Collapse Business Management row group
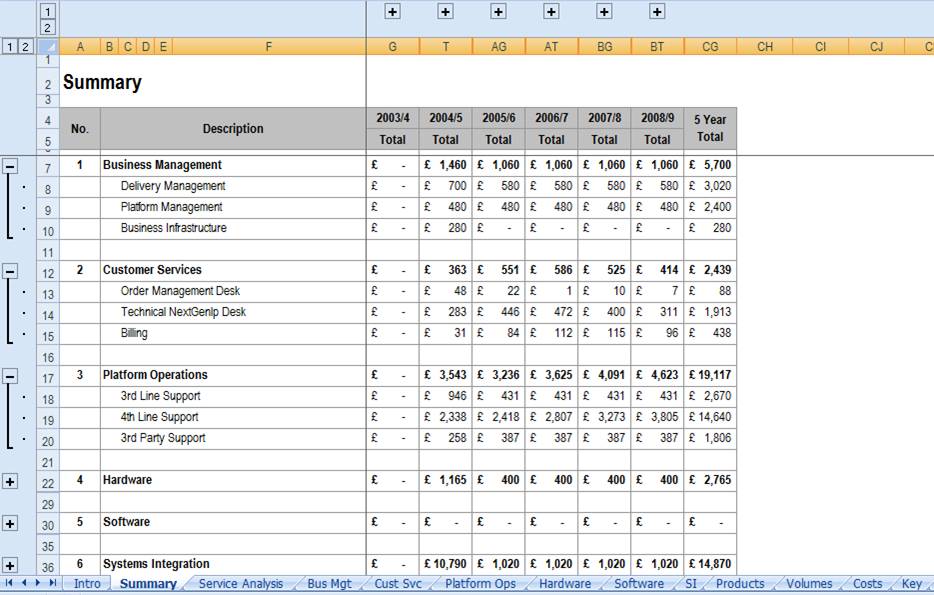Viewport: 934px width, 595px height. [x=10, y=166]
